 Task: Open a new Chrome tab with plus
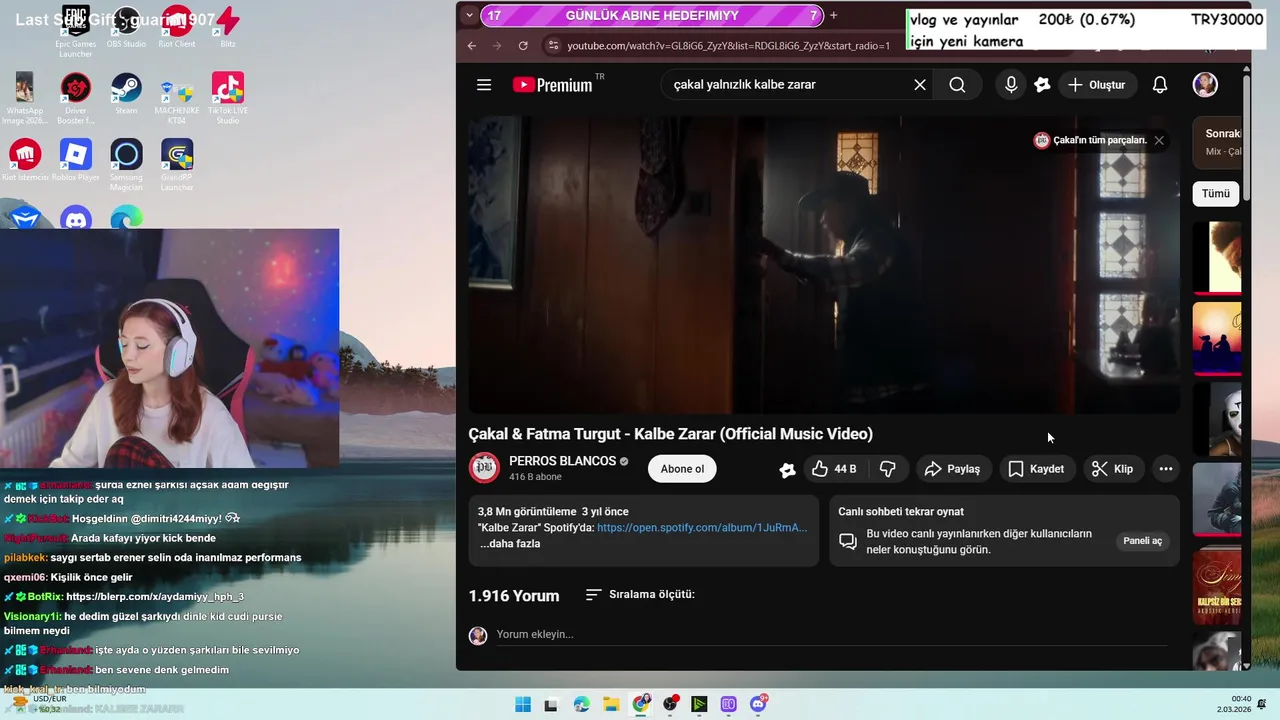click(833, 15)
